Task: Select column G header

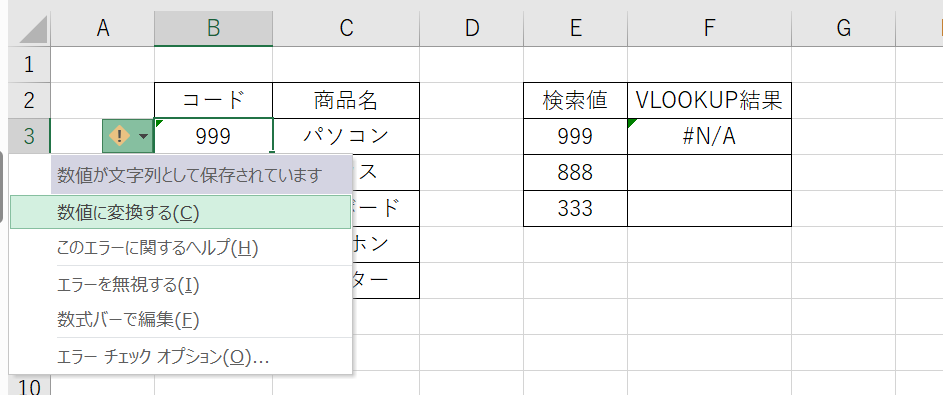Action: (x=843, y=28)
